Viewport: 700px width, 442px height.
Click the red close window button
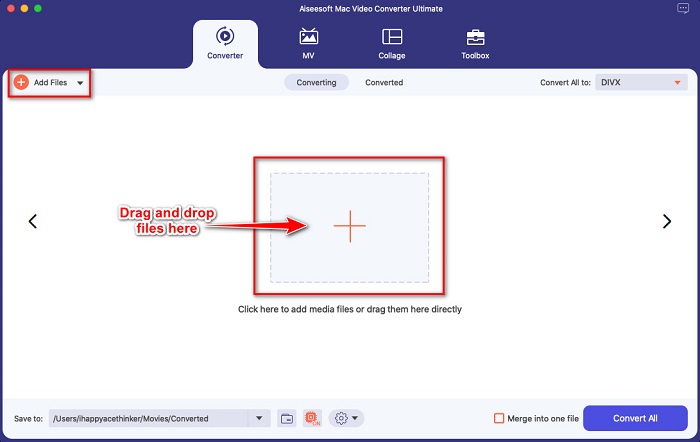coord(11,8)
